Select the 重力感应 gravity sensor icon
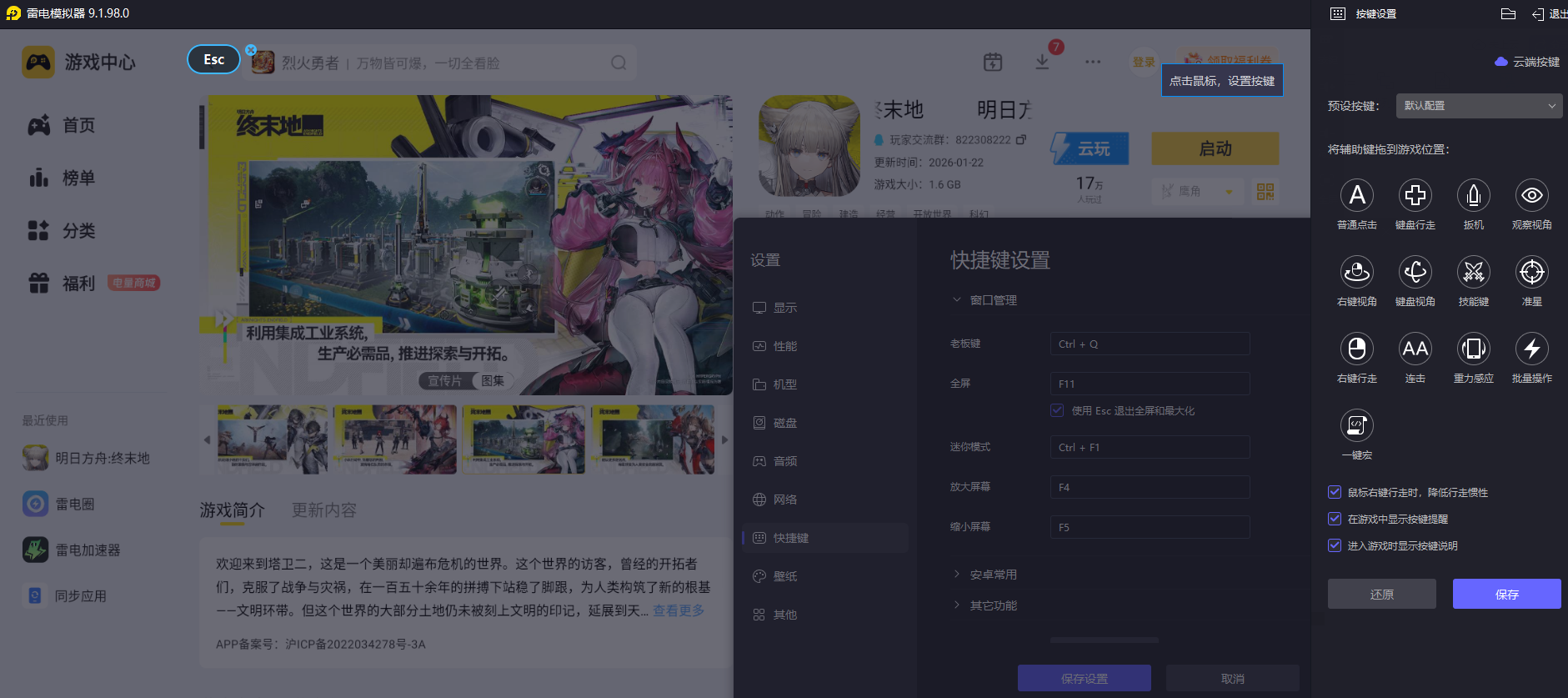Viewport: 1568px width, 698px height. point(1474,349)
